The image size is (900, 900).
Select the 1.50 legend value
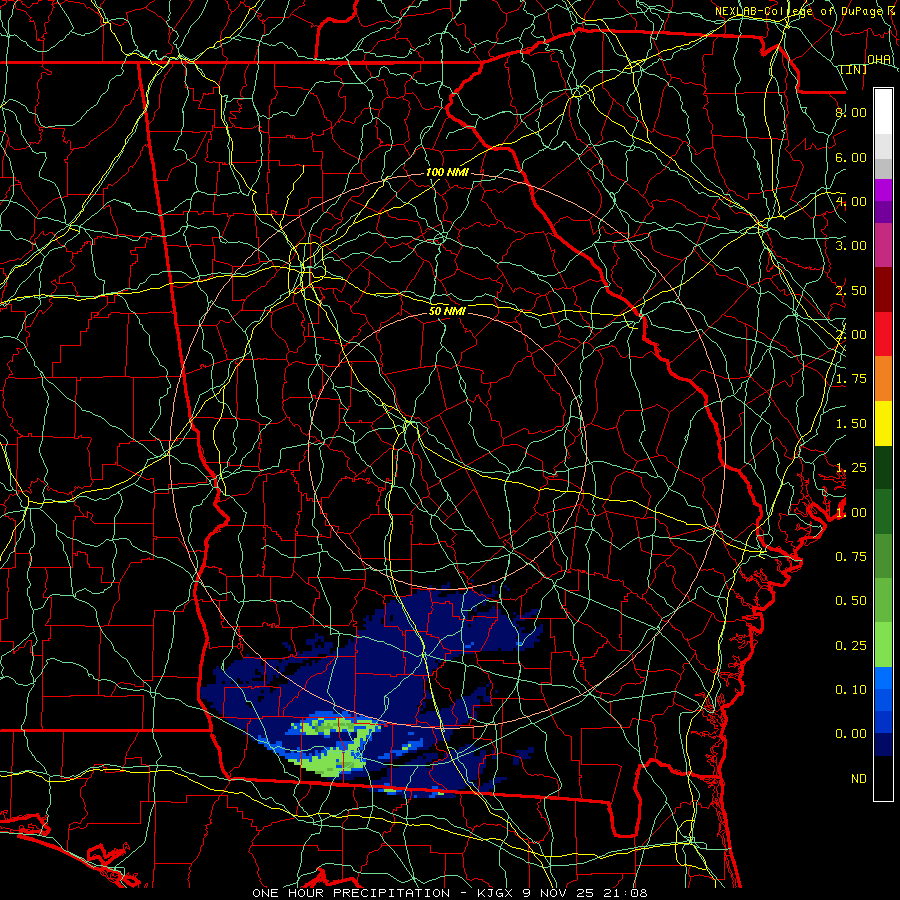[851, 424]
